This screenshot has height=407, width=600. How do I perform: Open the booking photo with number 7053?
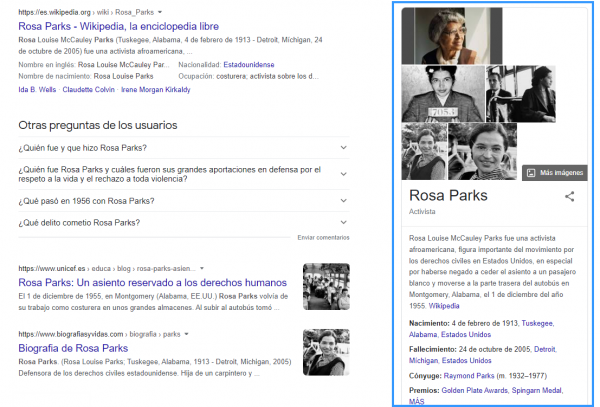click(443, 94)
